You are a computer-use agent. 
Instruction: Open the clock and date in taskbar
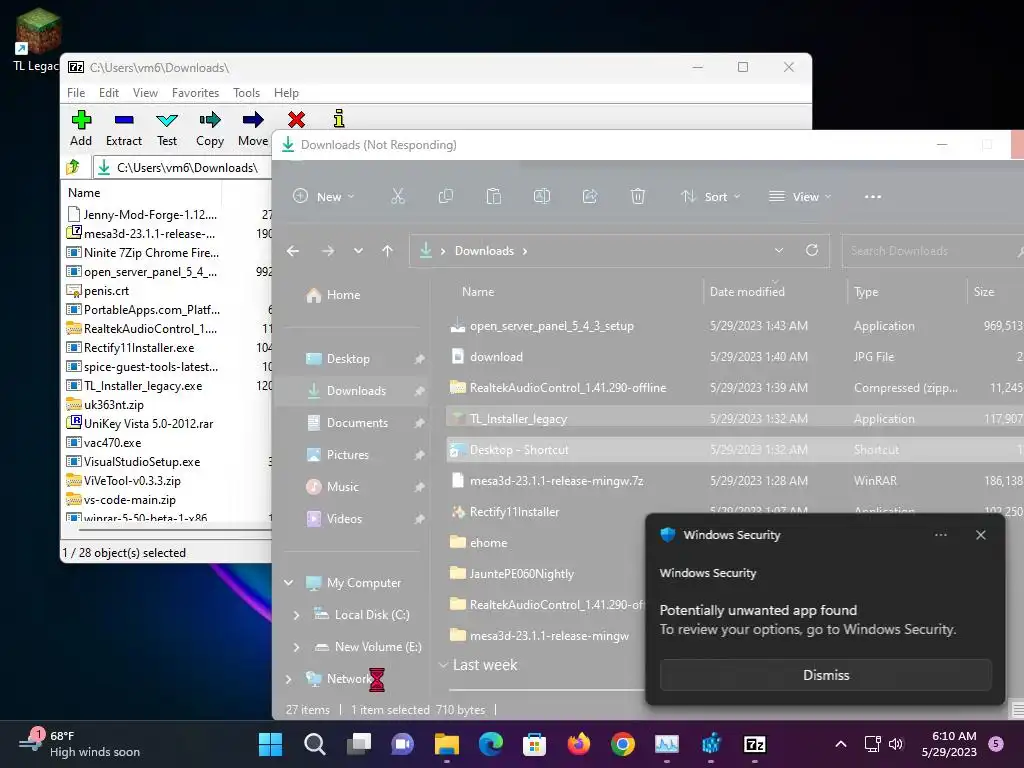pyautogui.click(x=950, y=744)
